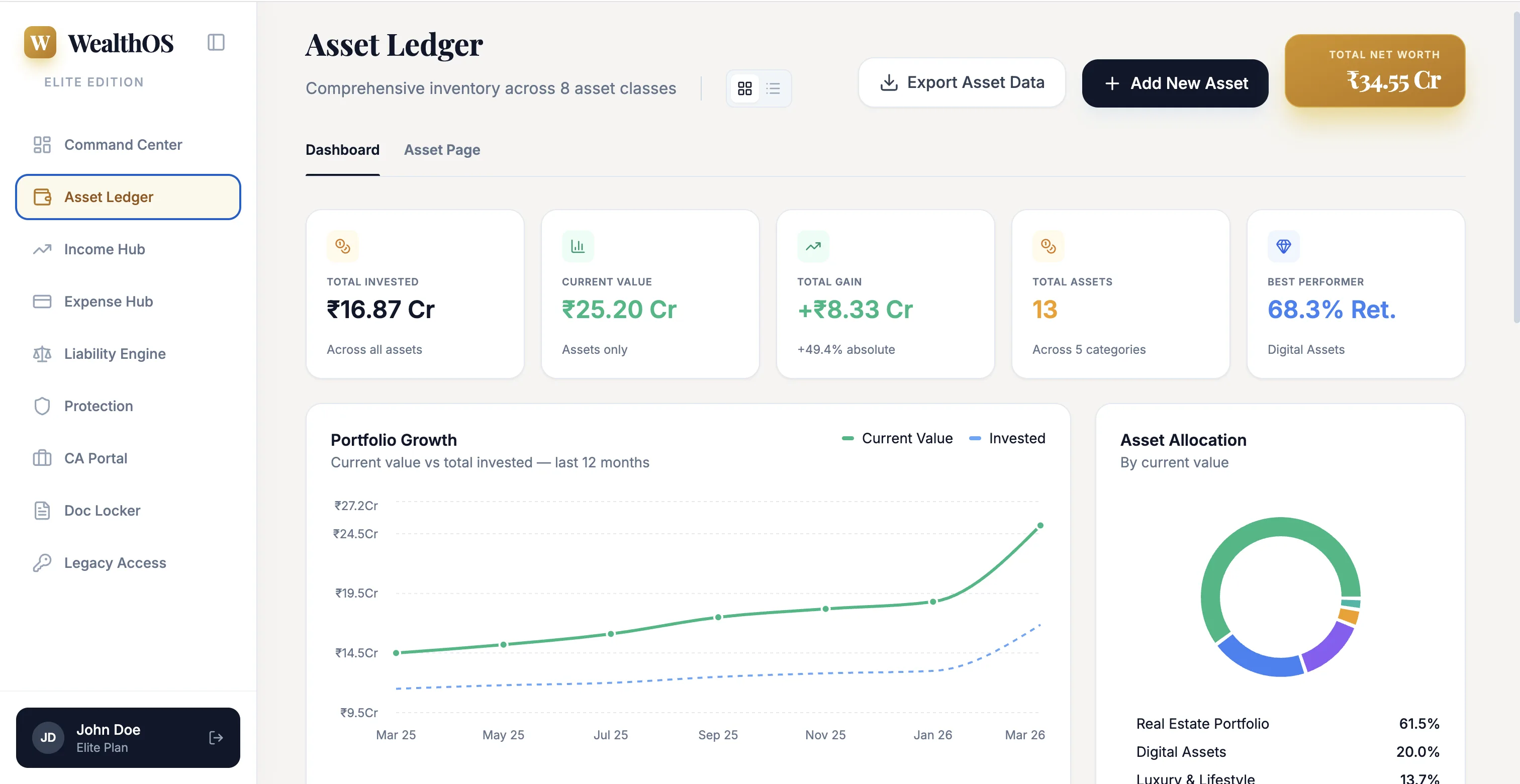Click orange donut segment
The image size is (1520, 784).
pyautogui.click(x=1349, y=617)
